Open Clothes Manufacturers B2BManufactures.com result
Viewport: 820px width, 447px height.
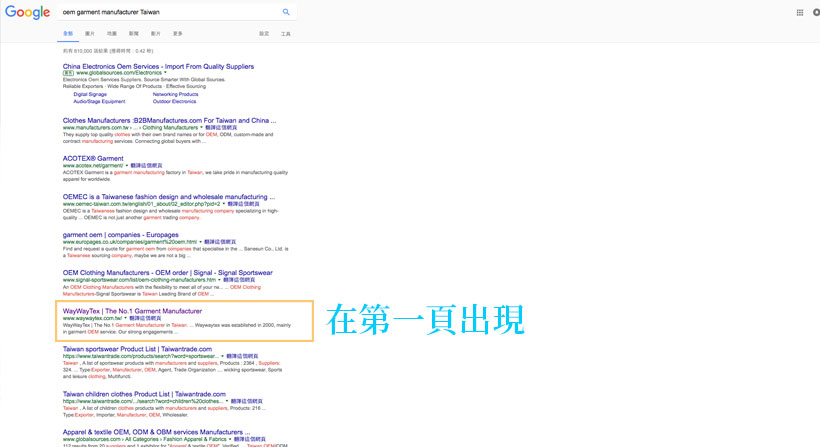tap(169, 120)
